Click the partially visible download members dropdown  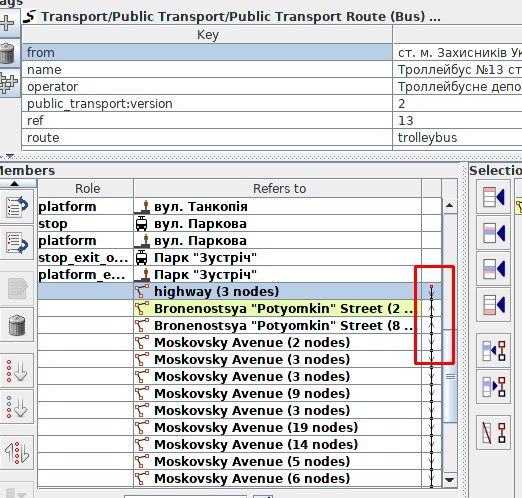[17, 491]
